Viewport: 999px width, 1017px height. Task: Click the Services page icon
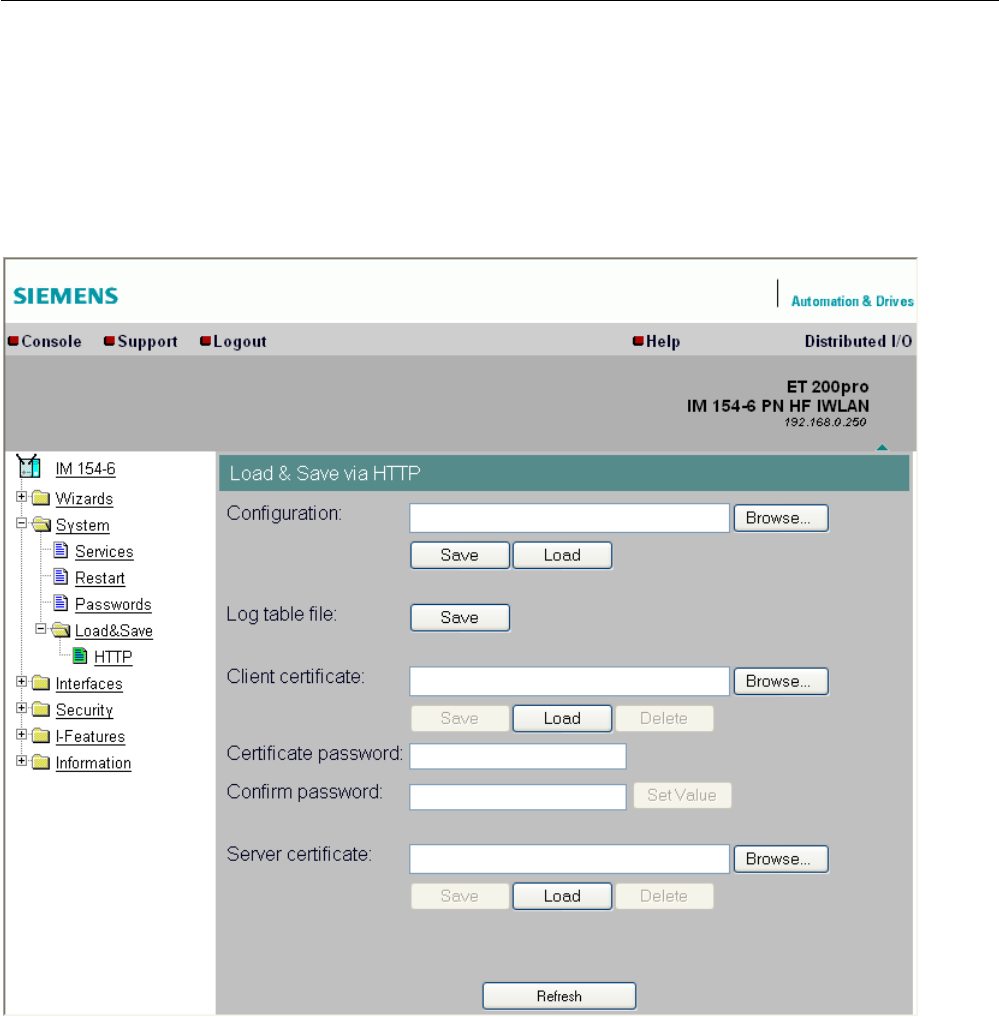click(60, 550)
